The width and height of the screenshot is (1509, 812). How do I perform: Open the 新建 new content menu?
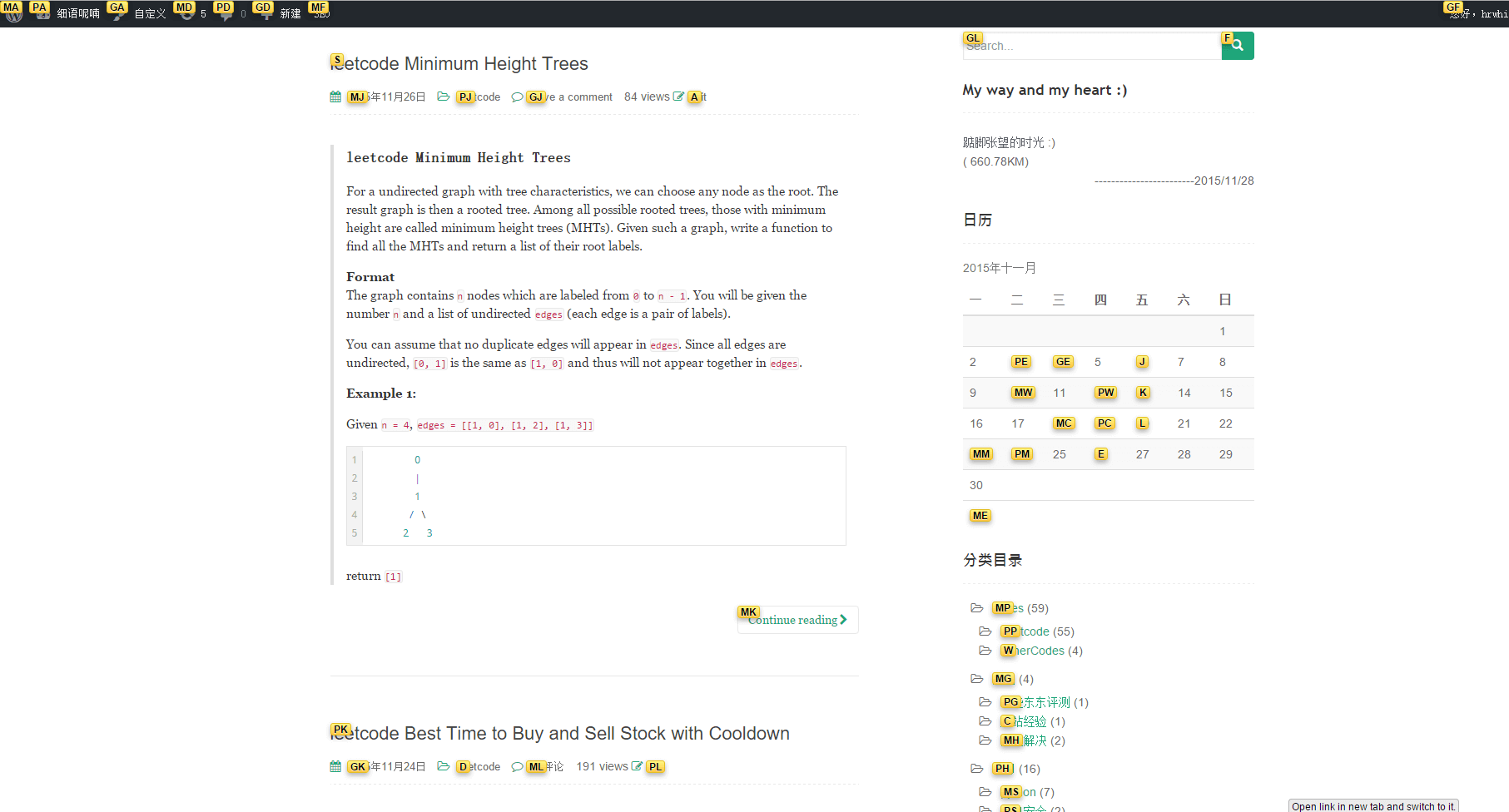(x=280, y=14)
